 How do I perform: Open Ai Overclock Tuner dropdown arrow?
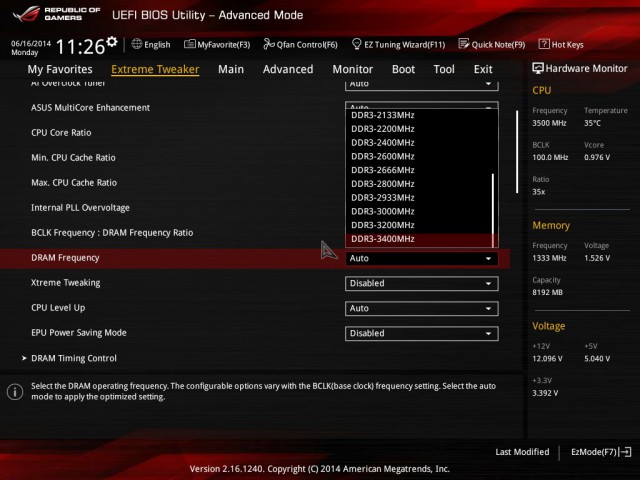(488, 84)
